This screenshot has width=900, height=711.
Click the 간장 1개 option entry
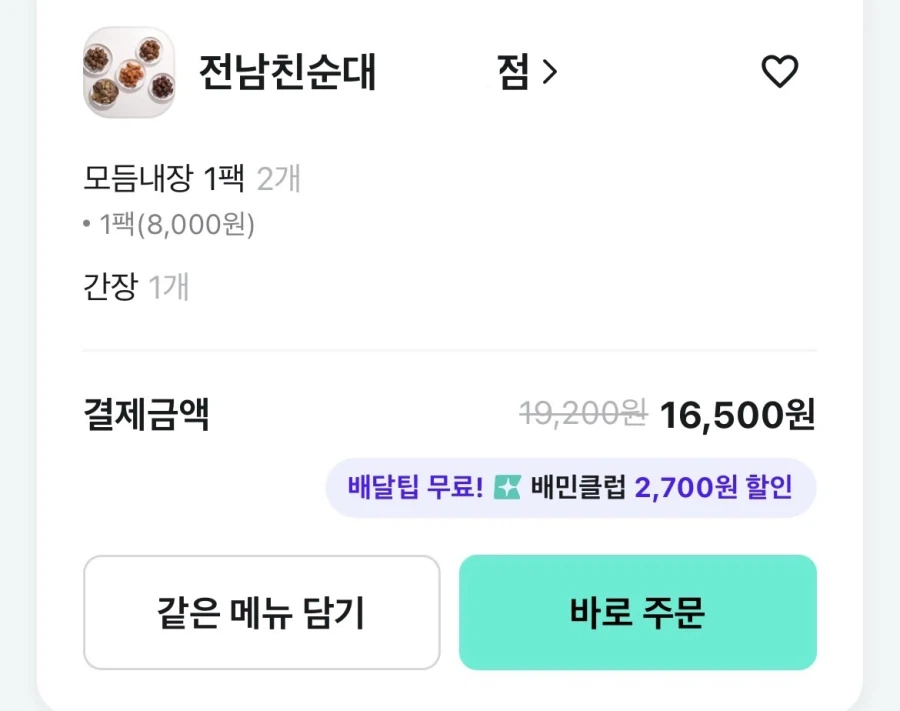[135, 288]
